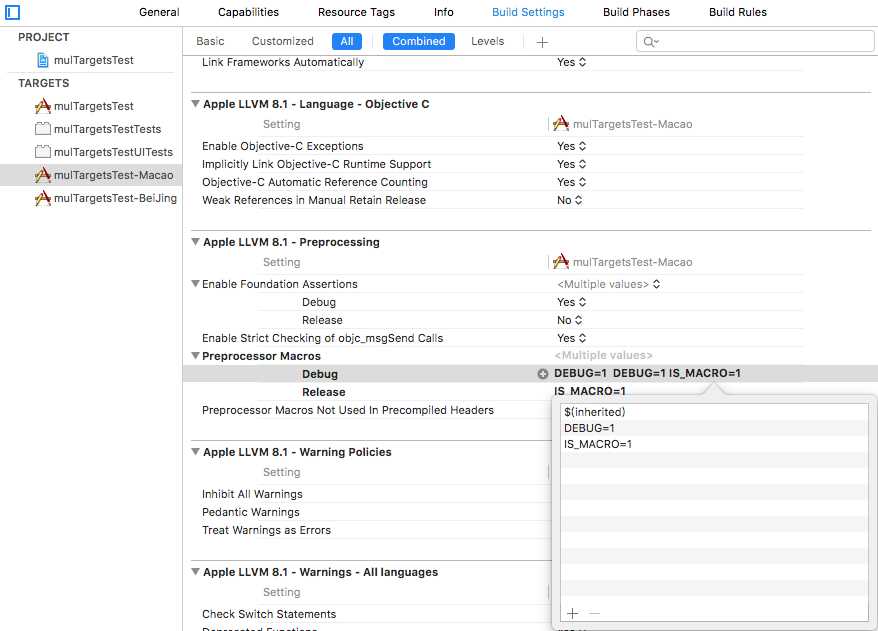Toggle the project navigator sidebar icon
This screenshot has height=631, width=878.
12,12
